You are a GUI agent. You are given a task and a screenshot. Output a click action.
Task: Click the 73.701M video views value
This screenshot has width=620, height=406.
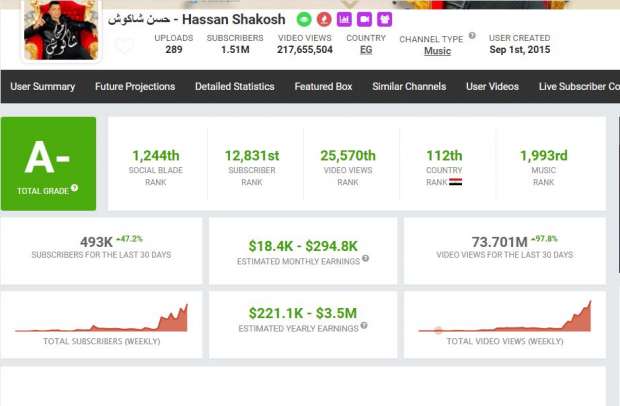tap(500, 242)
